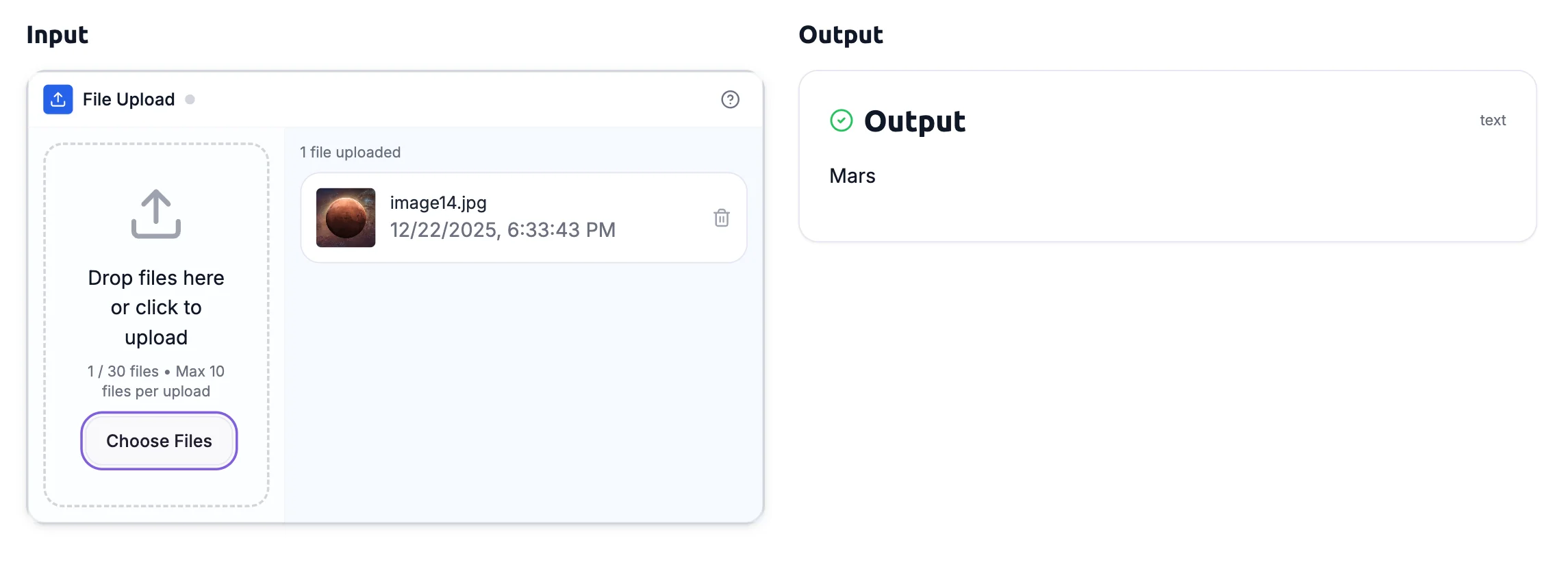The height and width of the screenshot is (571, 1568).
Task: Click the upload timestamp 12/22/2025
Action: (x=502, y=229)
